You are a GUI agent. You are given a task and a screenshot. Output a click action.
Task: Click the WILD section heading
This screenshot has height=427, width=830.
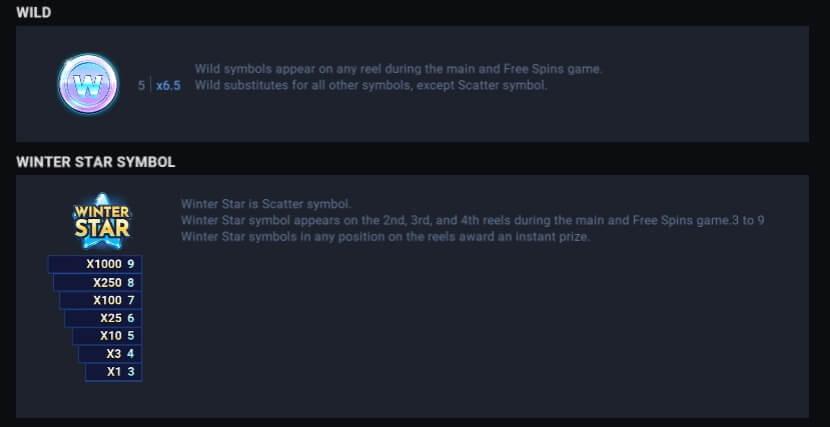pyautogui.click(x=33, y=13)
